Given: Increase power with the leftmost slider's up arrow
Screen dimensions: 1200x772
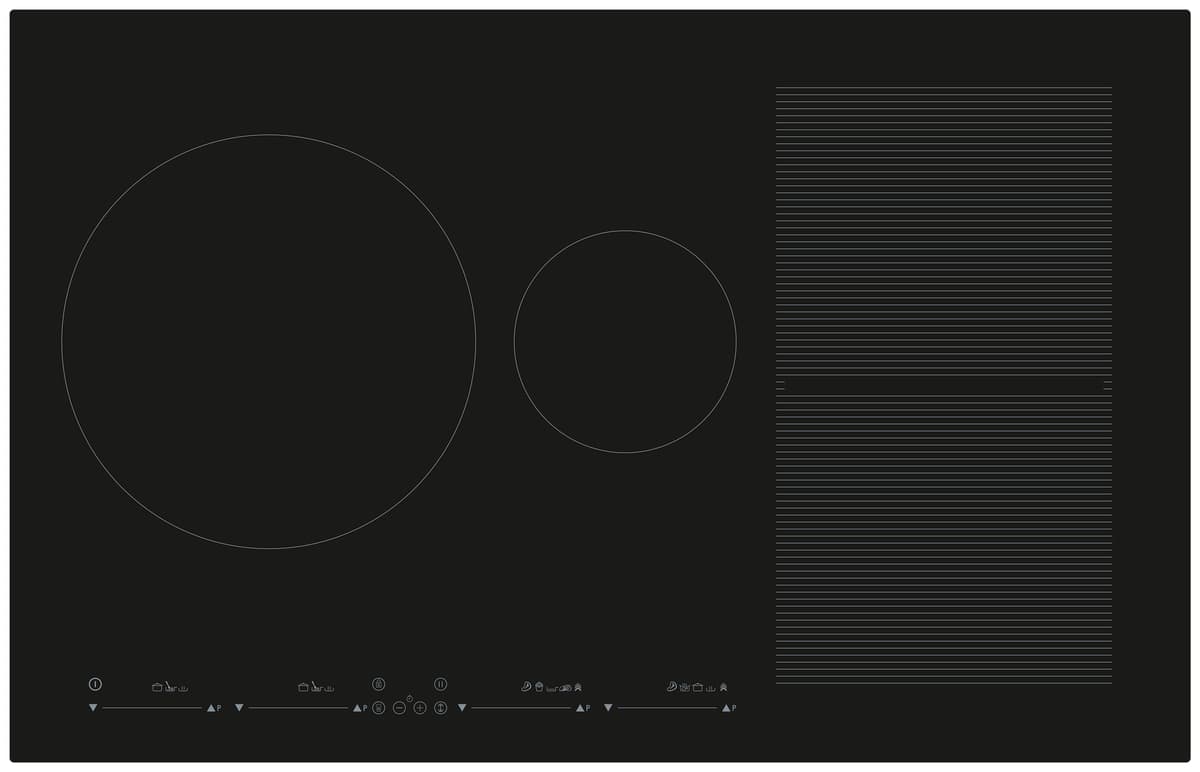Looking at the screenshot, I should tap(211, 708).
